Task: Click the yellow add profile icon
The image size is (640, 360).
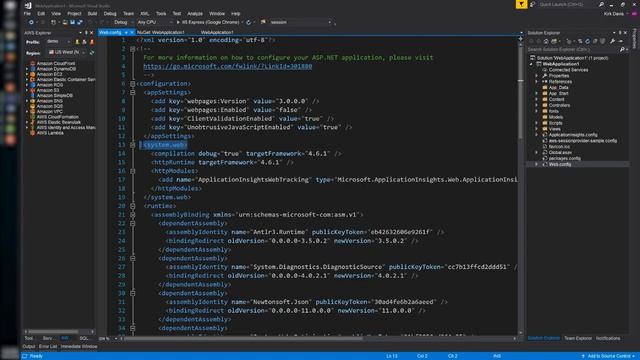Action: (77, 42)
